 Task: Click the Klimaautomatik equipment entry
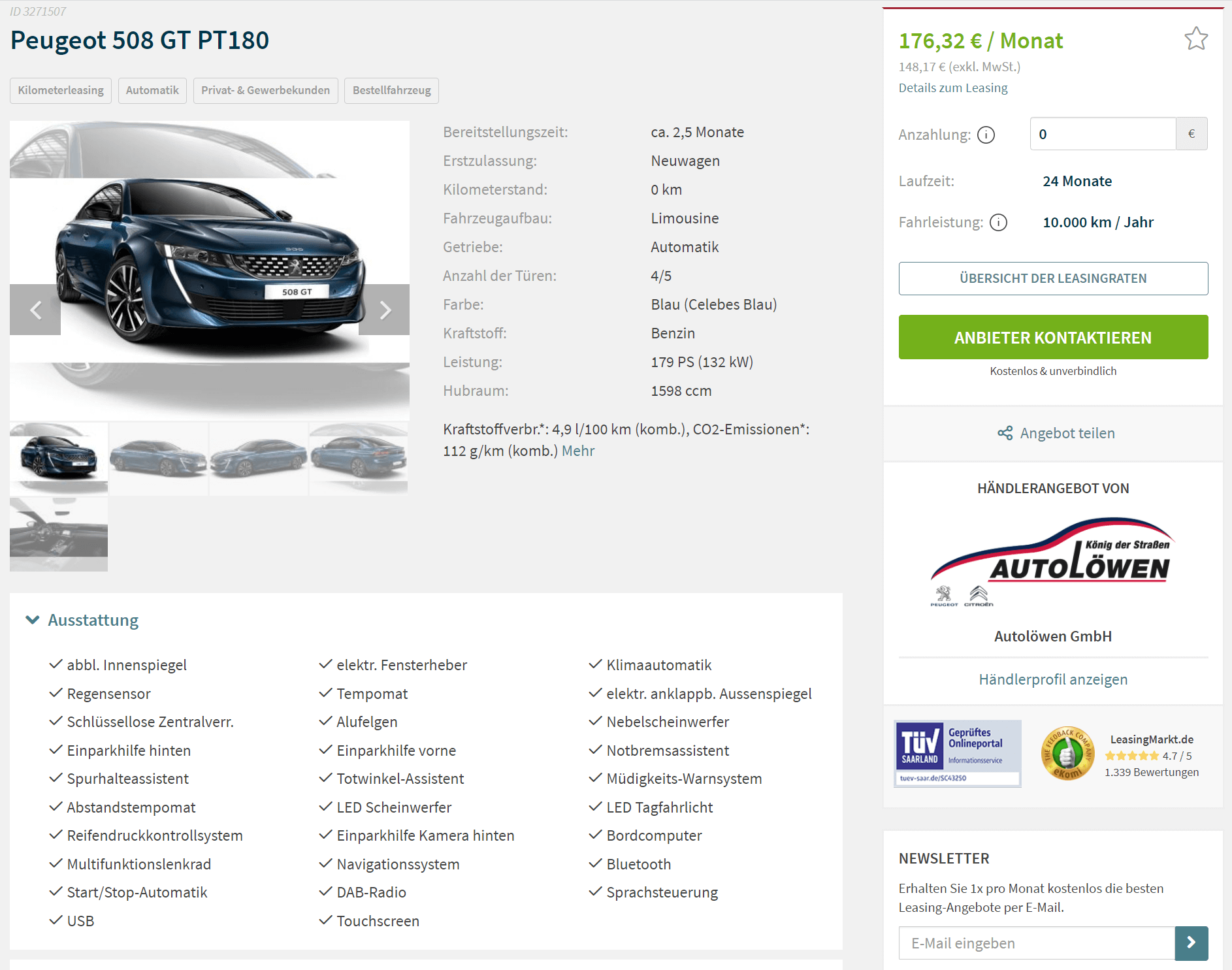point(658,665)
